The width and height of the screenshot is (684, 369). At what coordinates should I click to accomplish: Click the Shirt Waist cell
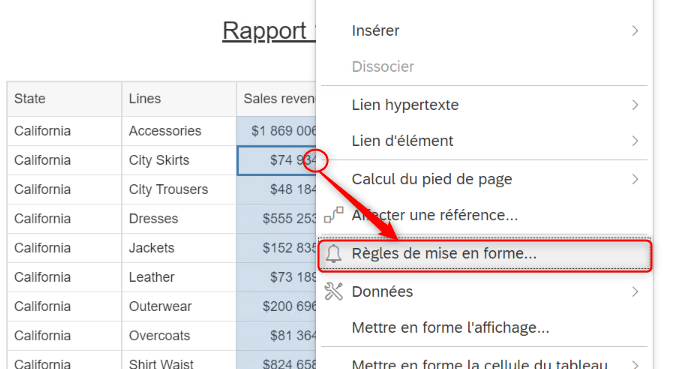coord(179,361)
